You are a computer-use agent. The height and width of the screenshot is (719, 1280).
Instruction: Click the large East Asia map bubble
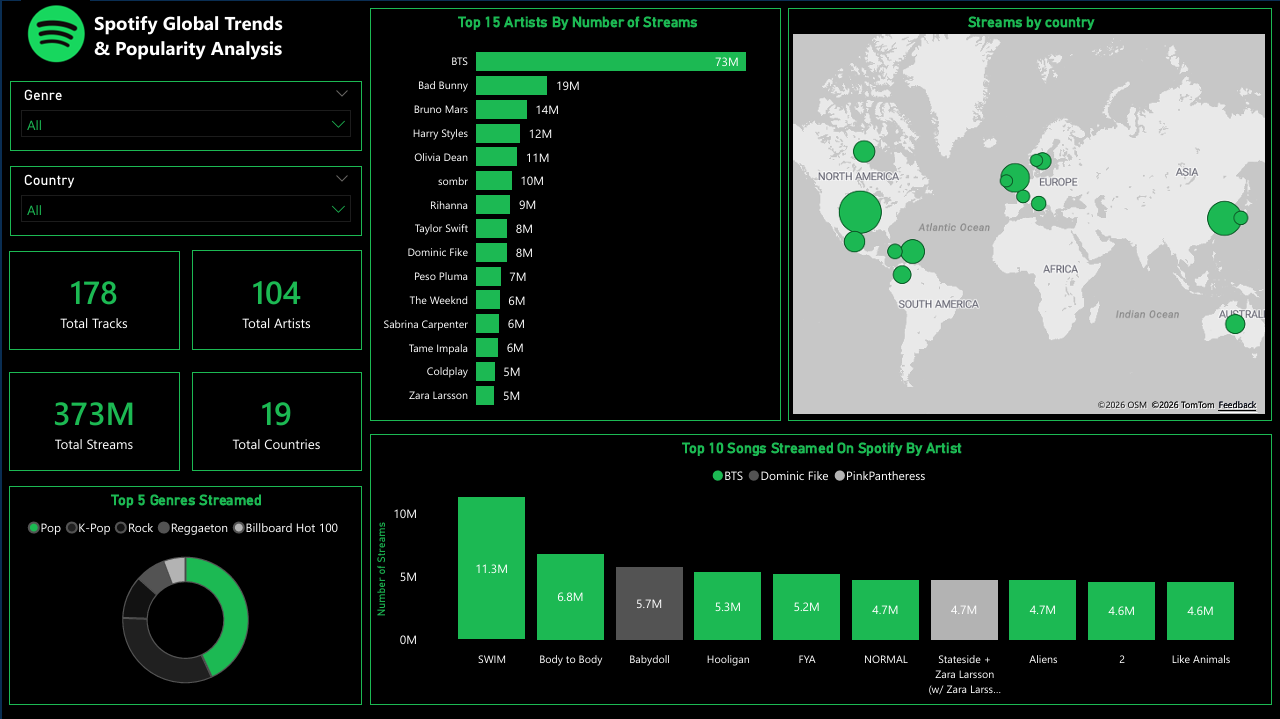tap(1224, 219)
